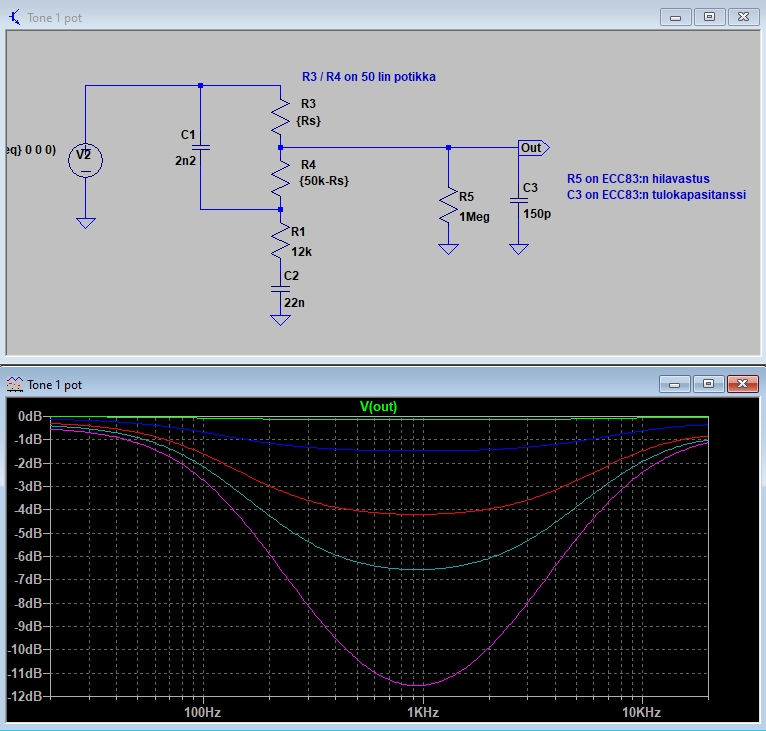Screen dimensions: 766x731
Task: Select the C2 22n capacitor symbol
Action: (281, 287)
